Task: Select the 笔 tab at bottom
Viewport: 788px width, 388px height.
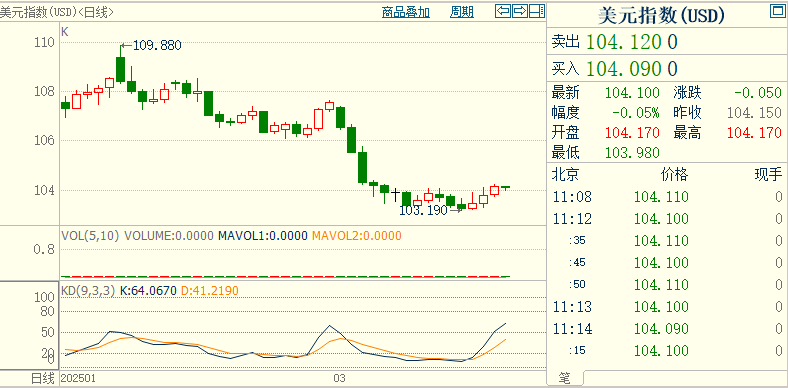Action: [565, 378]
